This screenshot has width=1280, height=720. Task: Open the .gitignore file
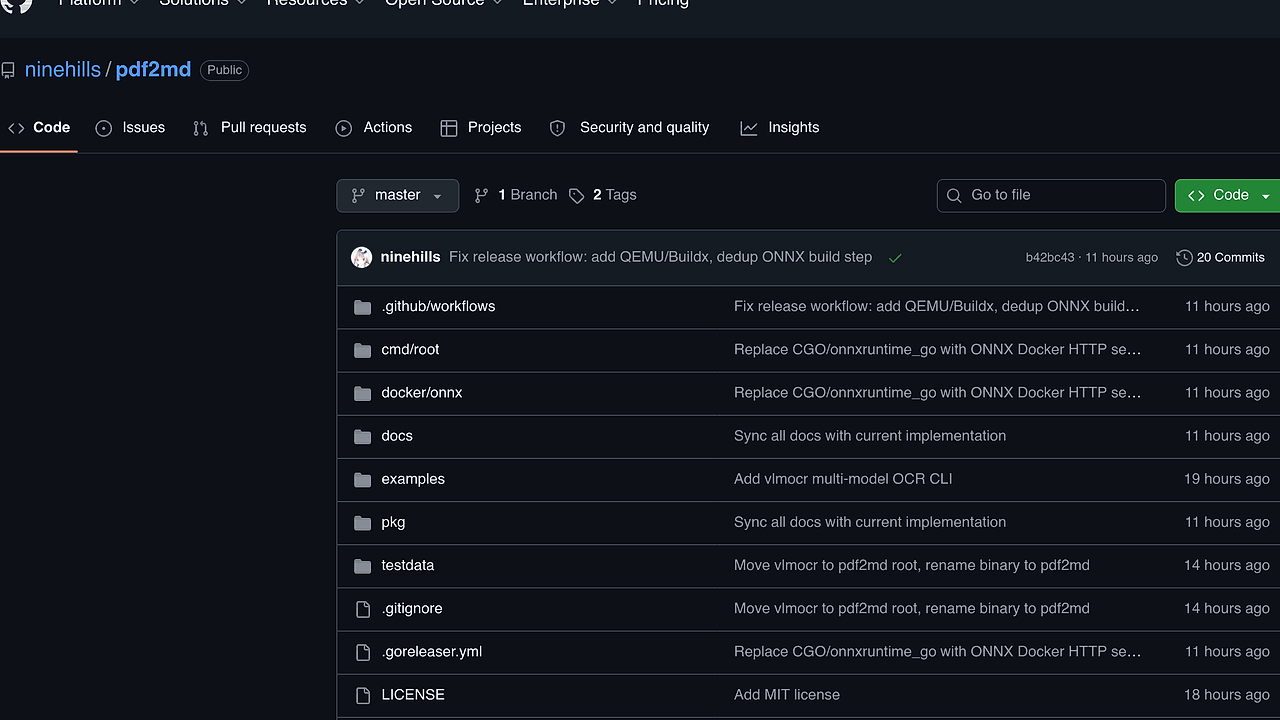(412, 608)
